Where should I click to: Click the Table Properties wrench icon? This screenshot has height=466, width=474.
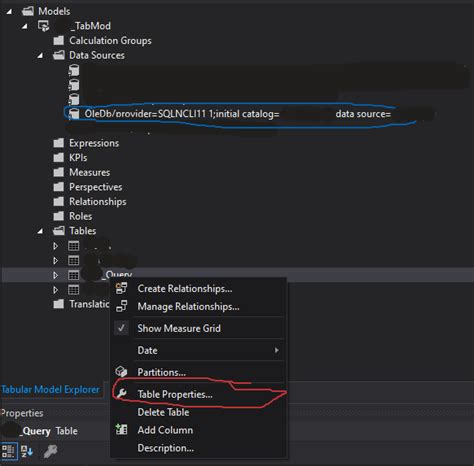coord(121,394)
